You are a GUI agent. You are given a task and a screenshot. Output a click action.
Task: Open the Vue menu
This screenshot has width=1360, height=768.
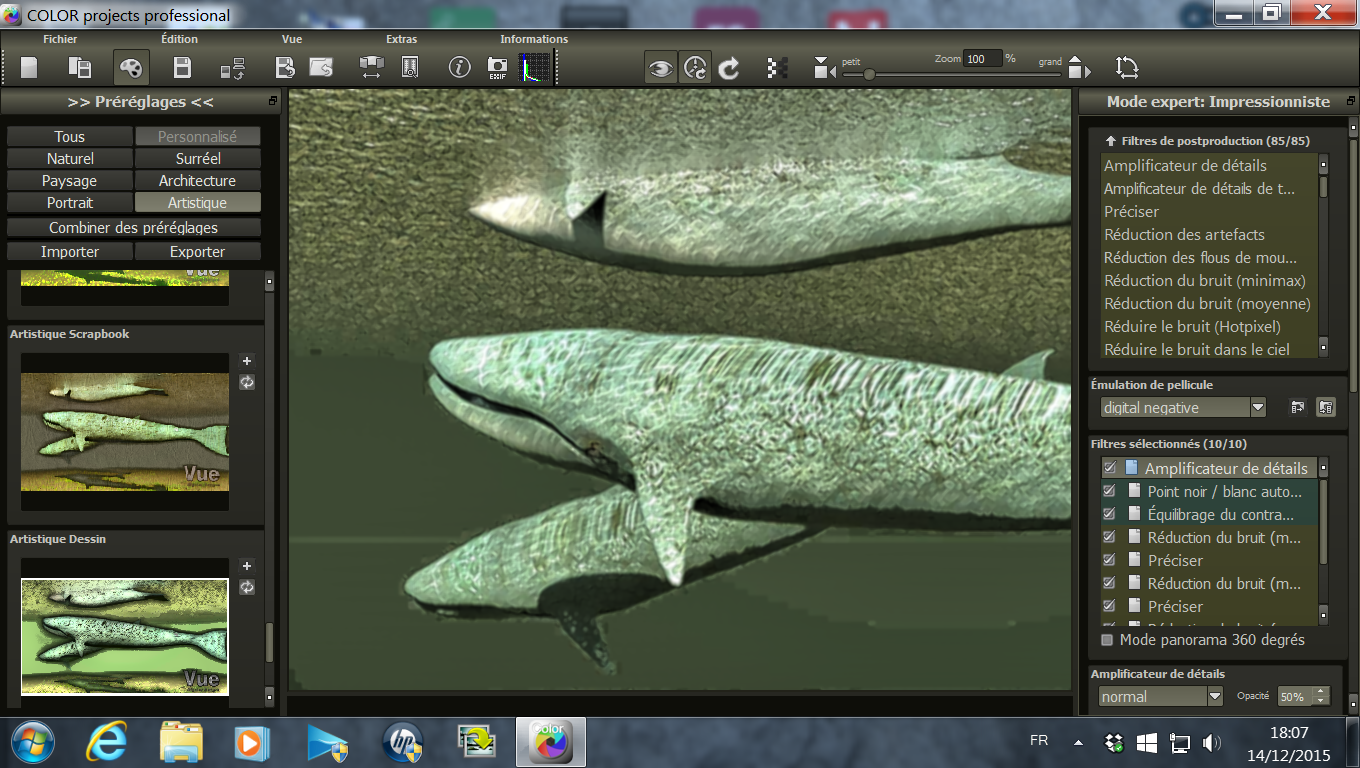click(292, 39)
